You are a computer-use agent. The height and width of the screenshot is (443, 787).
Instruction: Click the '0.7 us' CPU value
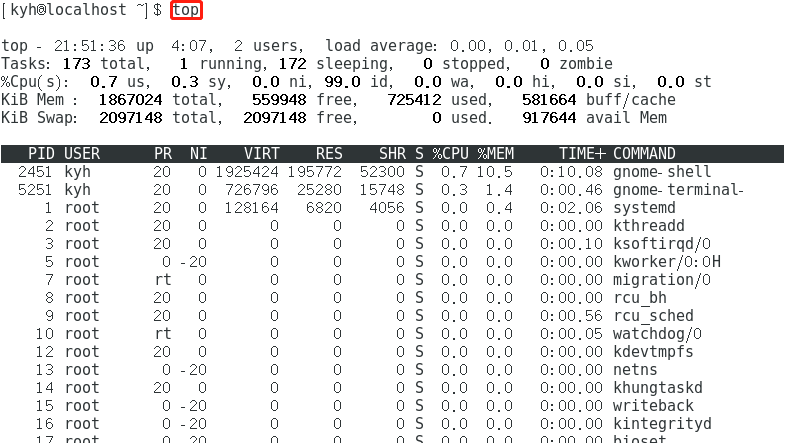(x=119, y=82)
